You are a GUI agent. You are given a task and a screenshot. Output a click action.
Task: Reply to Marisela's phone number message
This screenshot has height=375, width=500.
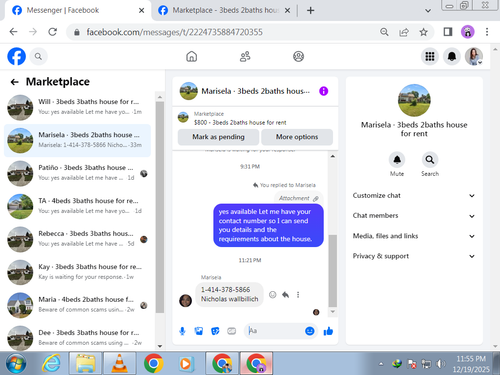point(286,295)
